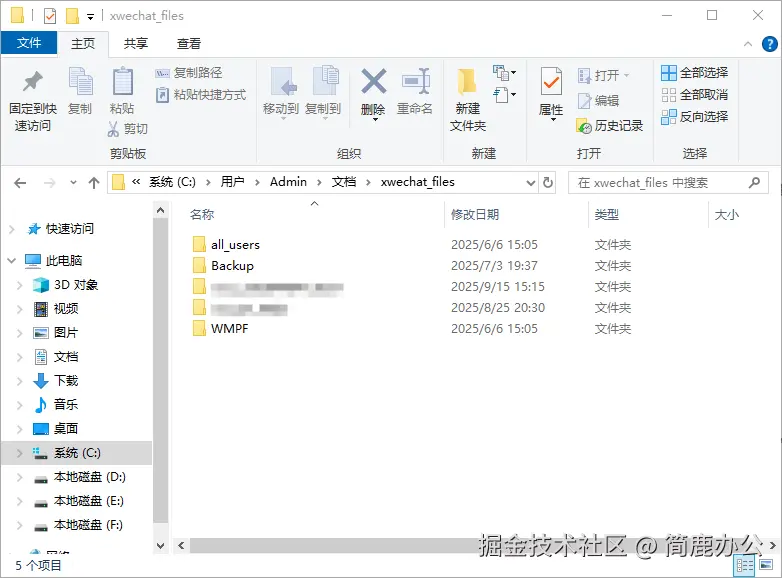Create a new folder with 新建文件夹
This screenshot has width=782, height=578.
click(x=468, y=100)
